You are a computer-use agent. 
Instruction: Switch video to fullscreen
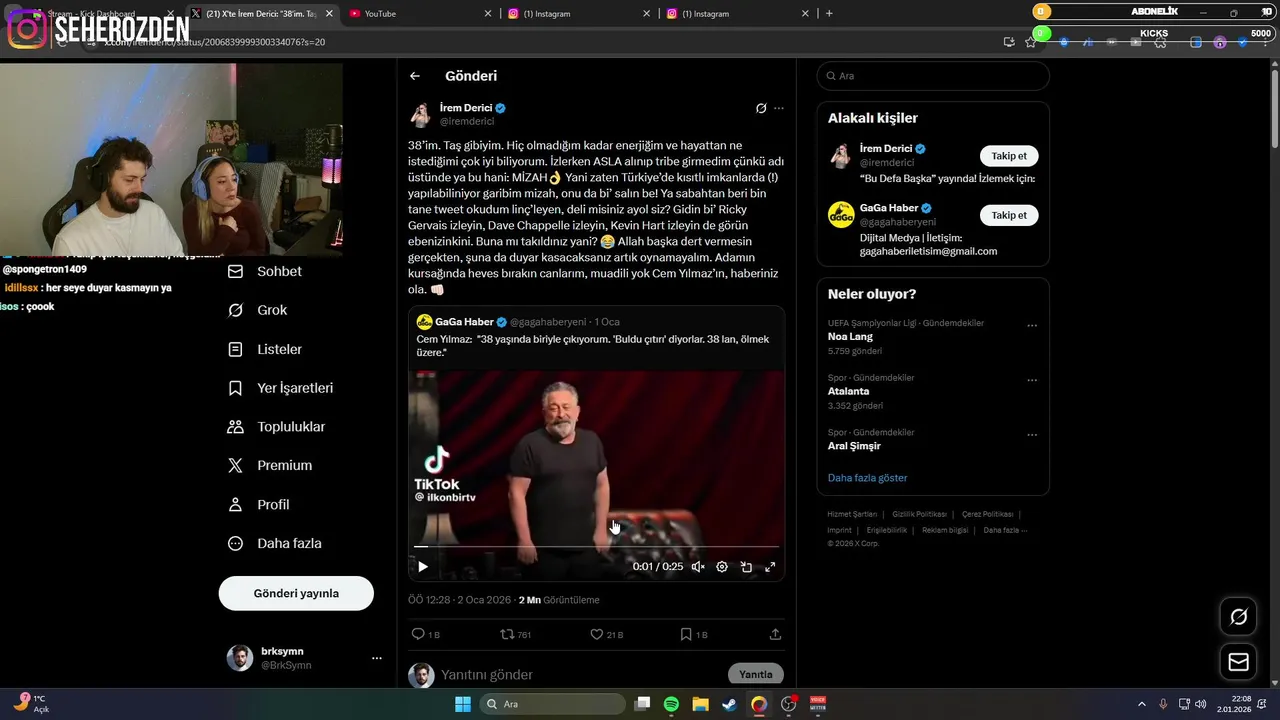[x=770, y=567]
